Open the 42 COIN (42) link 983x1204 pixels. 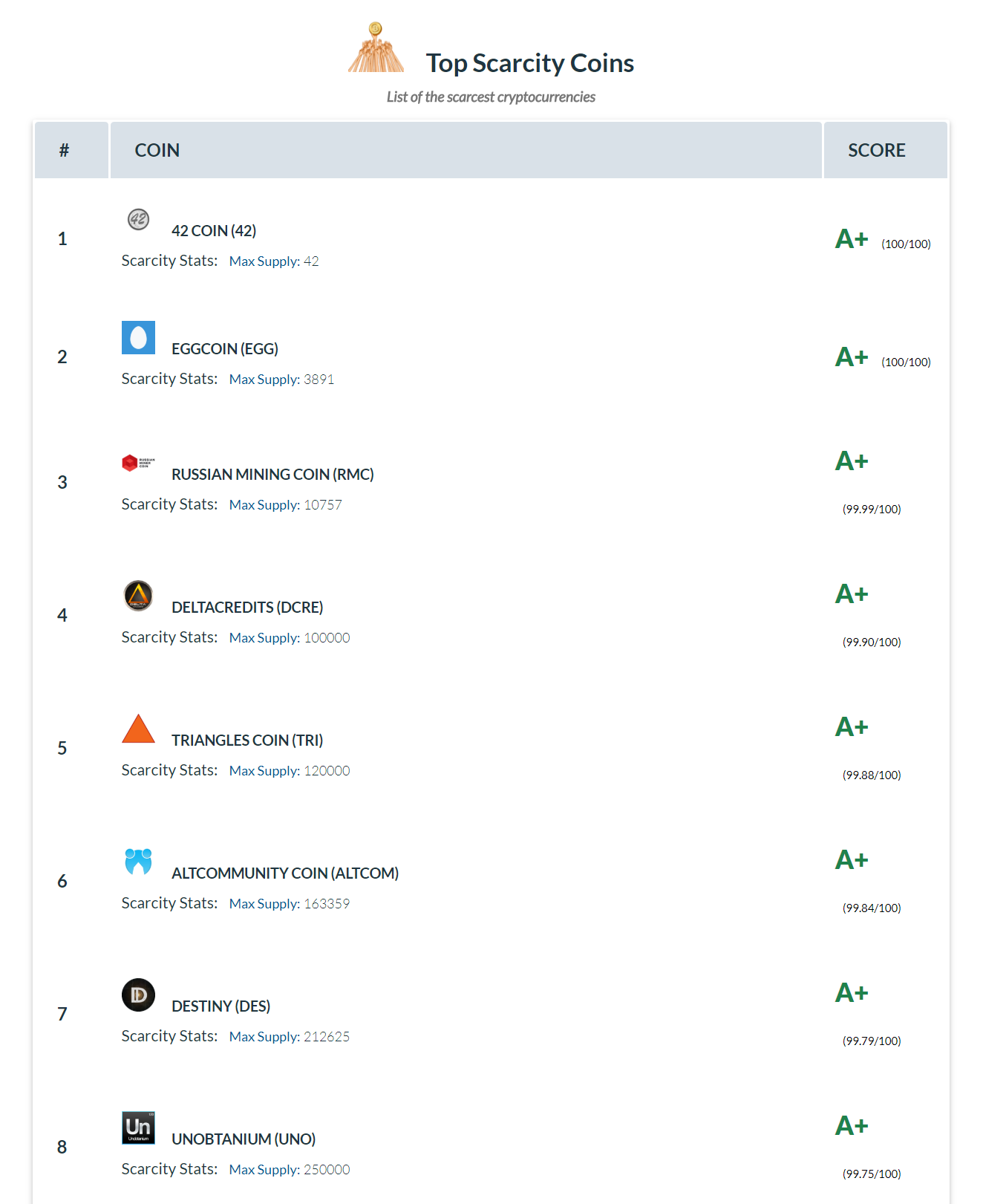[214, 231]
